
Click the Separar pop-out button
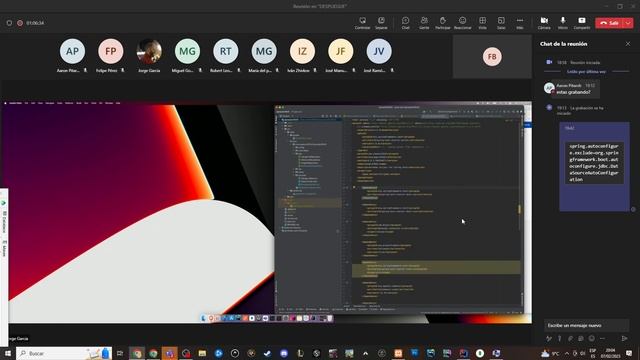(381, 23)
